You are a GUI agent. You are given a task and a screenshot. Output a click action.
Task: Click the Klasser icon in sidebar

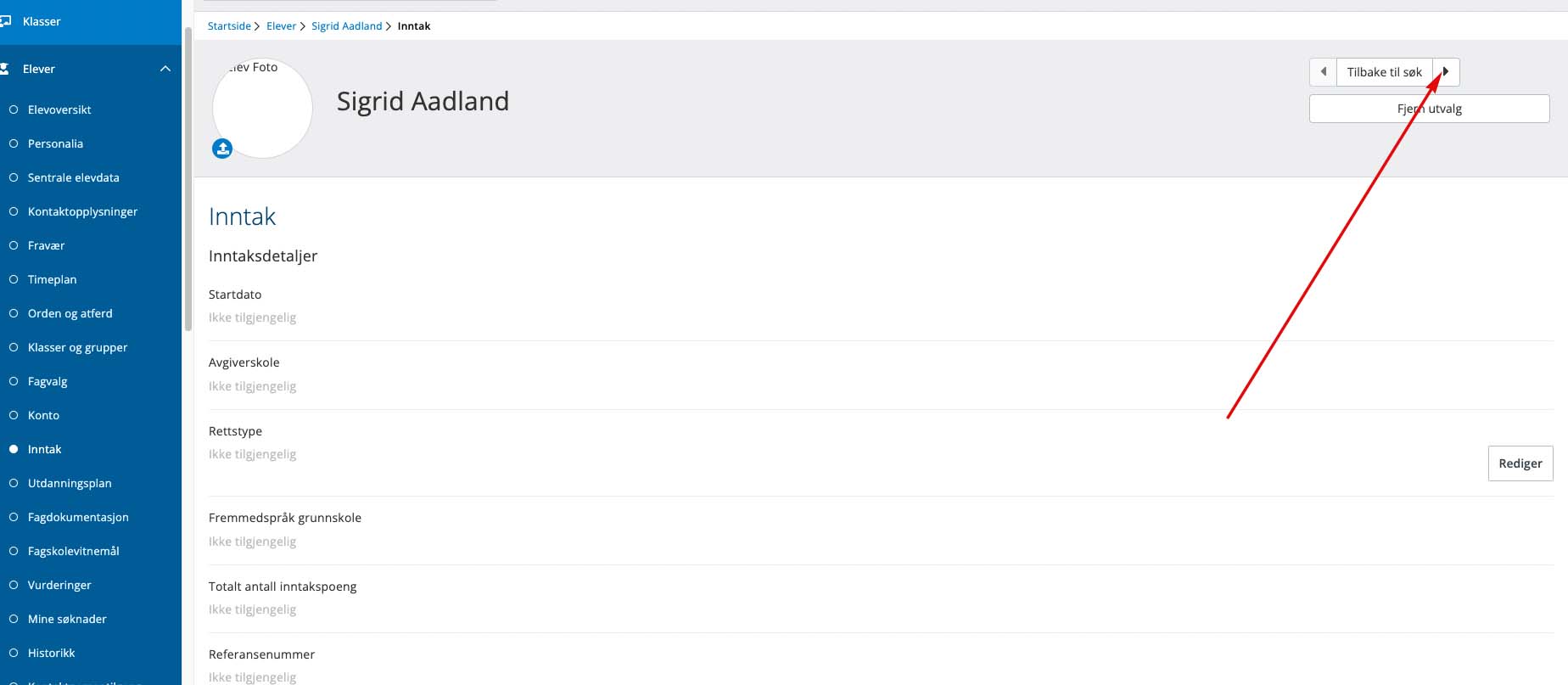coord(5,21)
